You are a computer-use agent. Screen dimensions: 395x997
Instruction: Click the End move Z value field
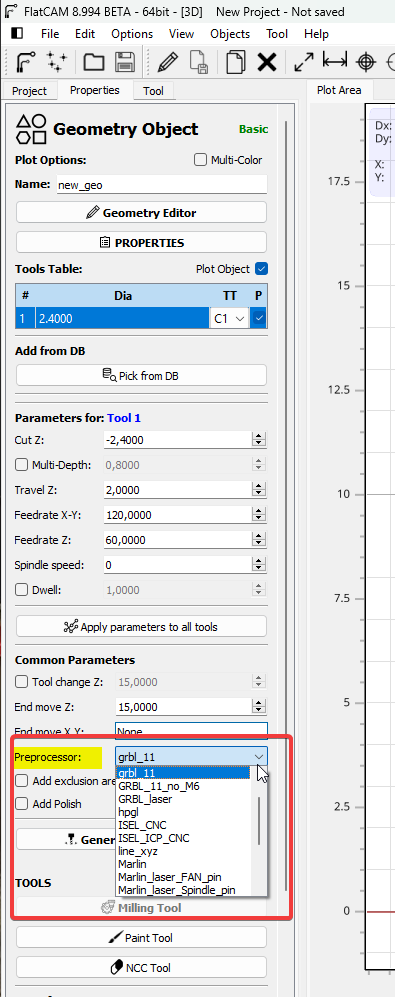(x=184, y=706)
